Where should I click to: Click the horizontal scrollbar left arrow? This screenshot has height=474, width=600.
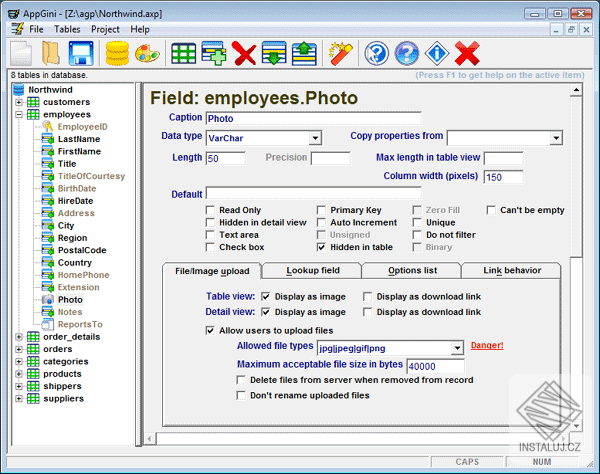pyautogui.click(x=150, y=438)
